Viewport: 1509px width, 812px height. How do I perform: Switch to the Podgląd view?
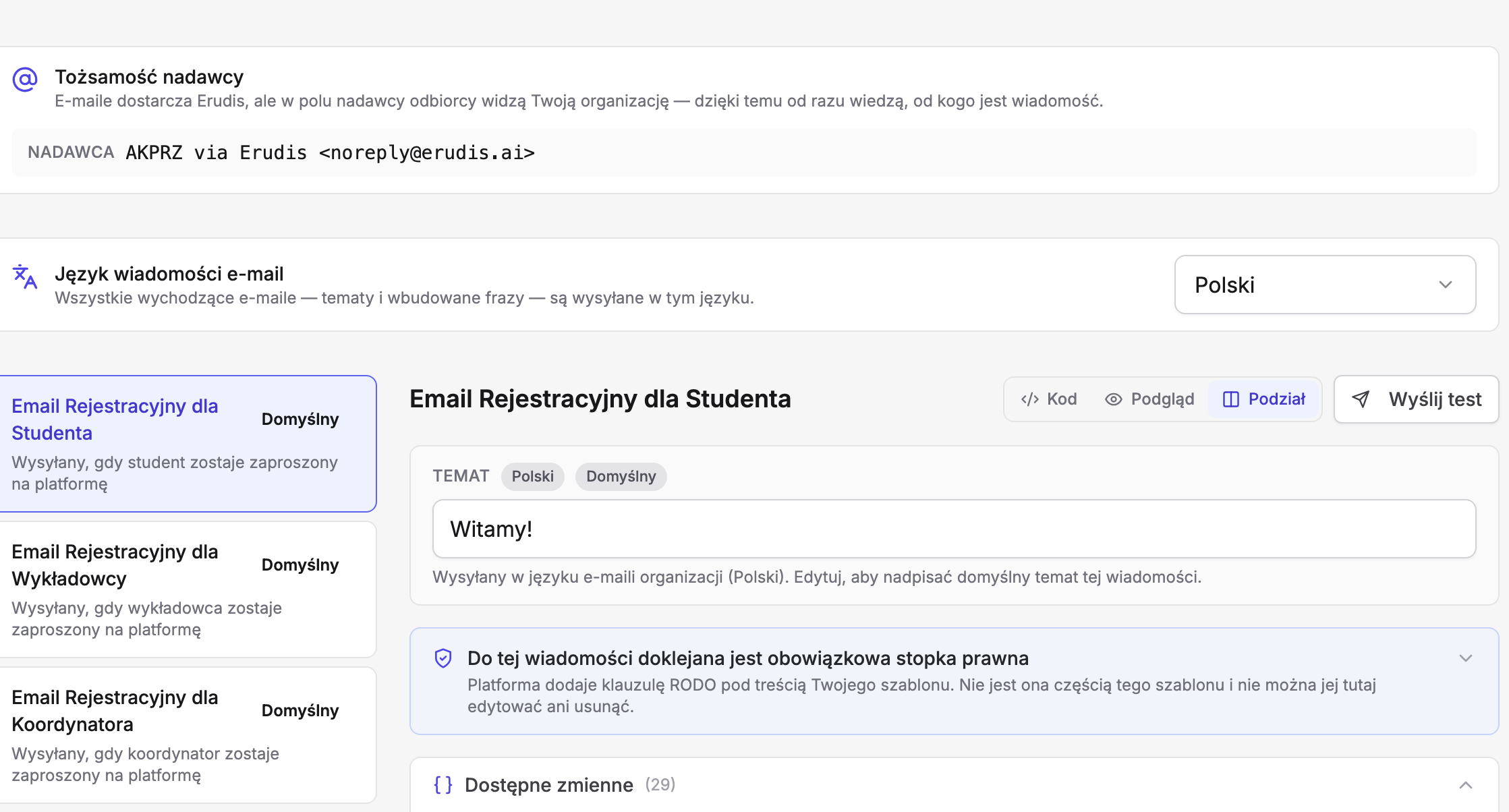coord(1149,399)
